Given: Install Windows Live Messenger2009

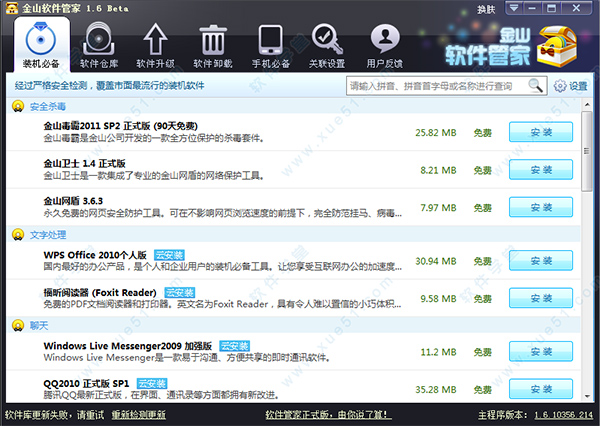Looking at the screenshot, I should coord(541,351).
